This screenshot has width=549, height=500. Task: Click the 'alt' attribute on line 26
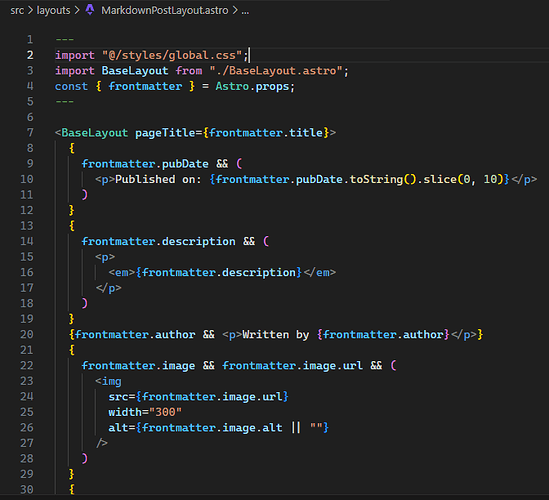pyautogui.click(x=118, y=428)
